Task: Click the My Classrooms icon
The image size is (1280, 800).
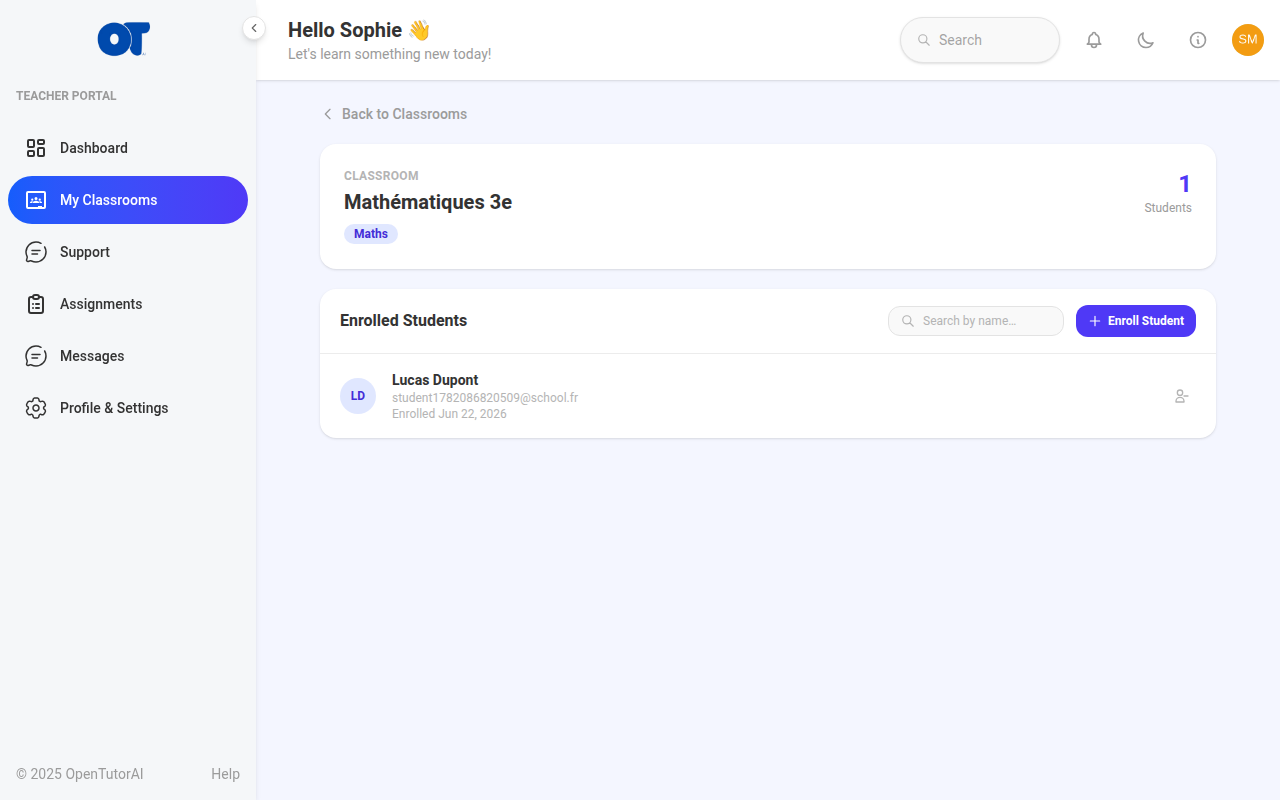Action: (36, 200)
